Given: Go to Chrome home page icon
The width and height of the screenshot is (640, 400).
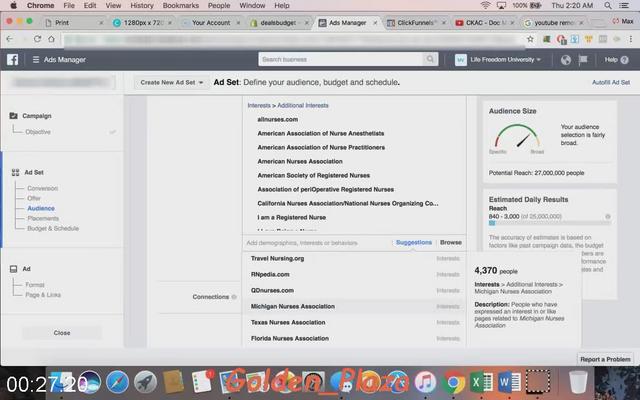Looking at the screenshot, I should [x=51, y=39].
